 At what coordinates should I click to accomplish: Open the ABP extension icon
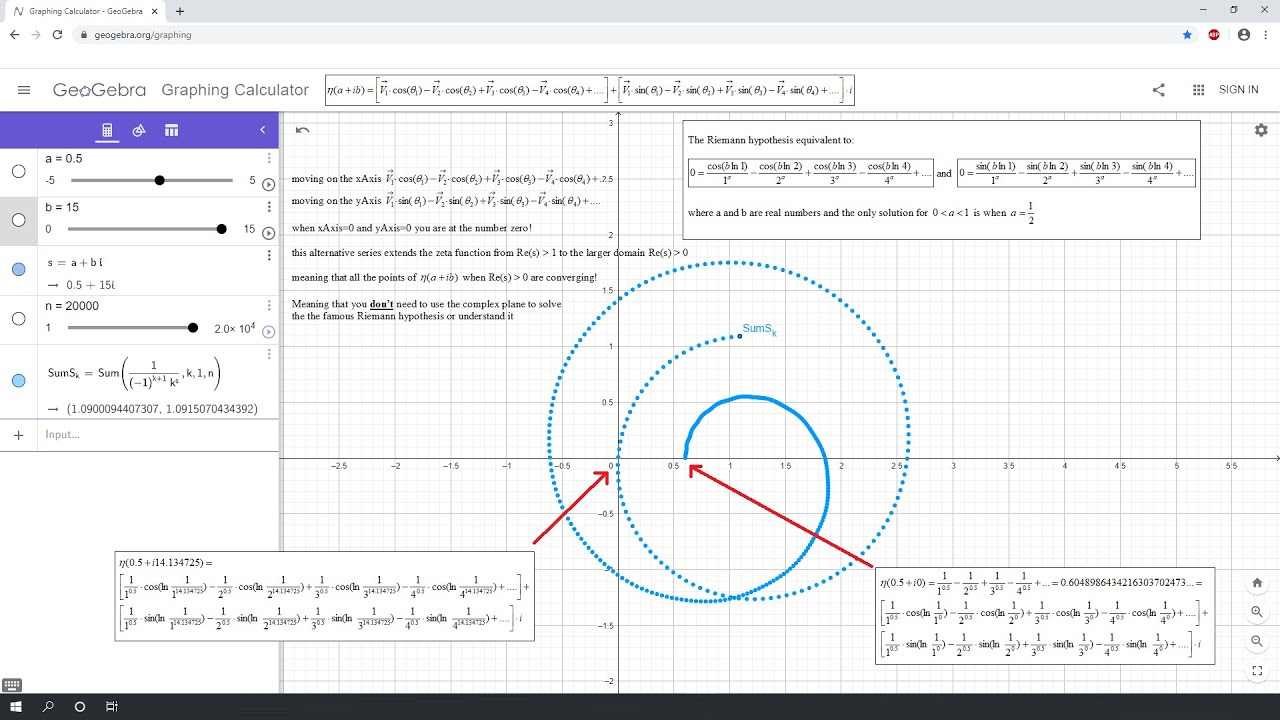(x=1215, y=34)
